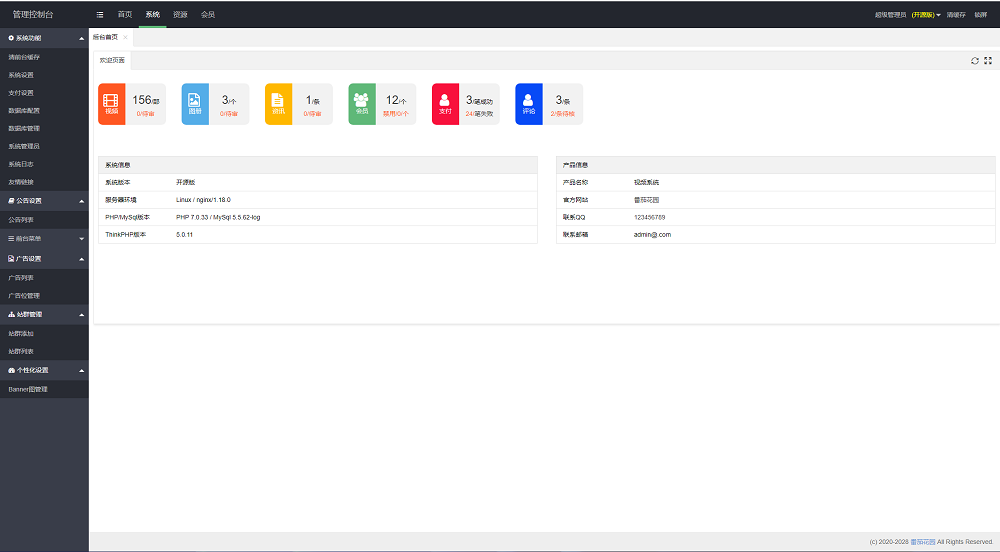Open 清前台缓存 in sidebar
Viewport: 1000px width, 552px height.
[x=24, y=57]
